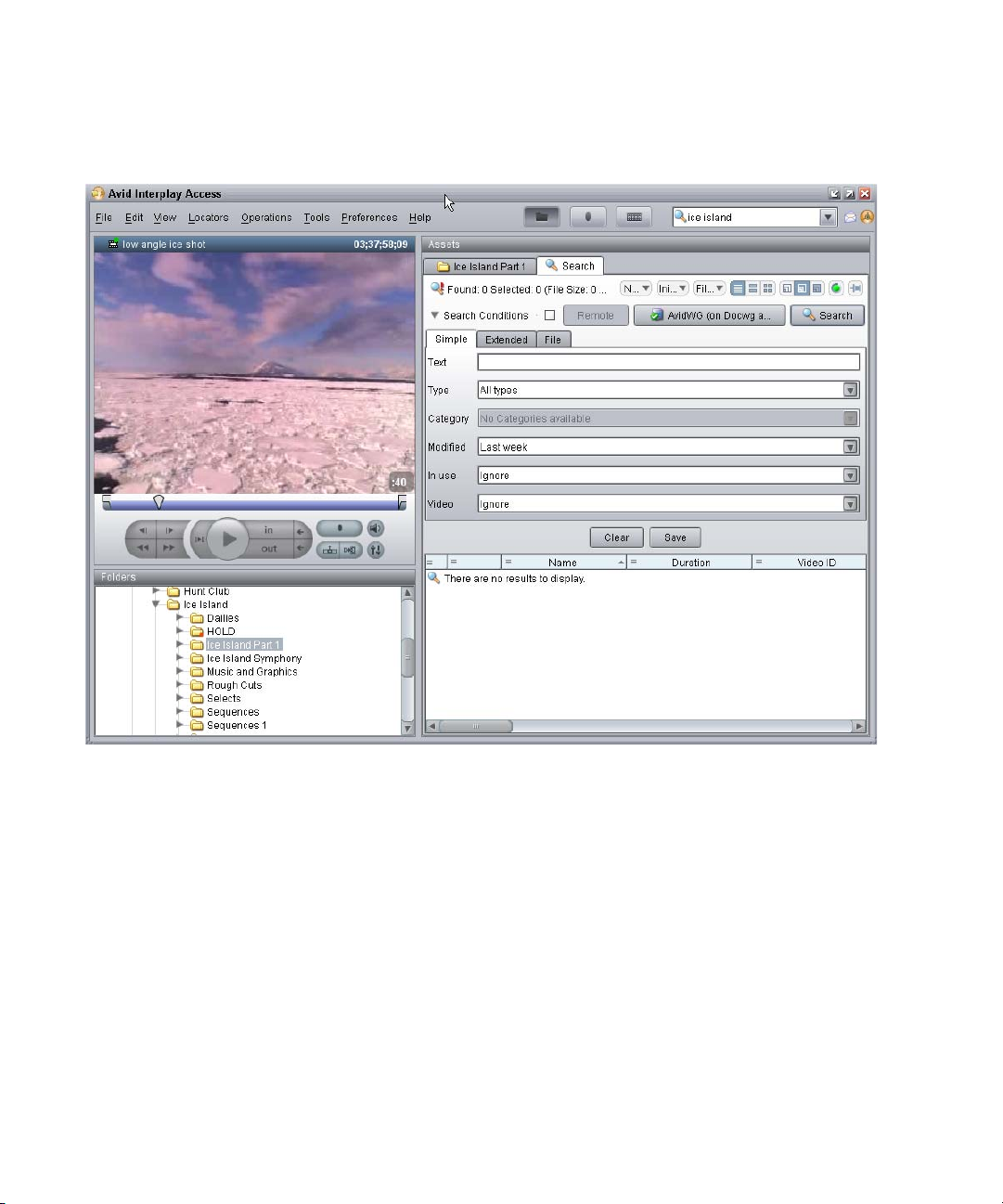Click the first pane layout icon
Screen dimensions: 1003x1204
click(x=787, y=289)
